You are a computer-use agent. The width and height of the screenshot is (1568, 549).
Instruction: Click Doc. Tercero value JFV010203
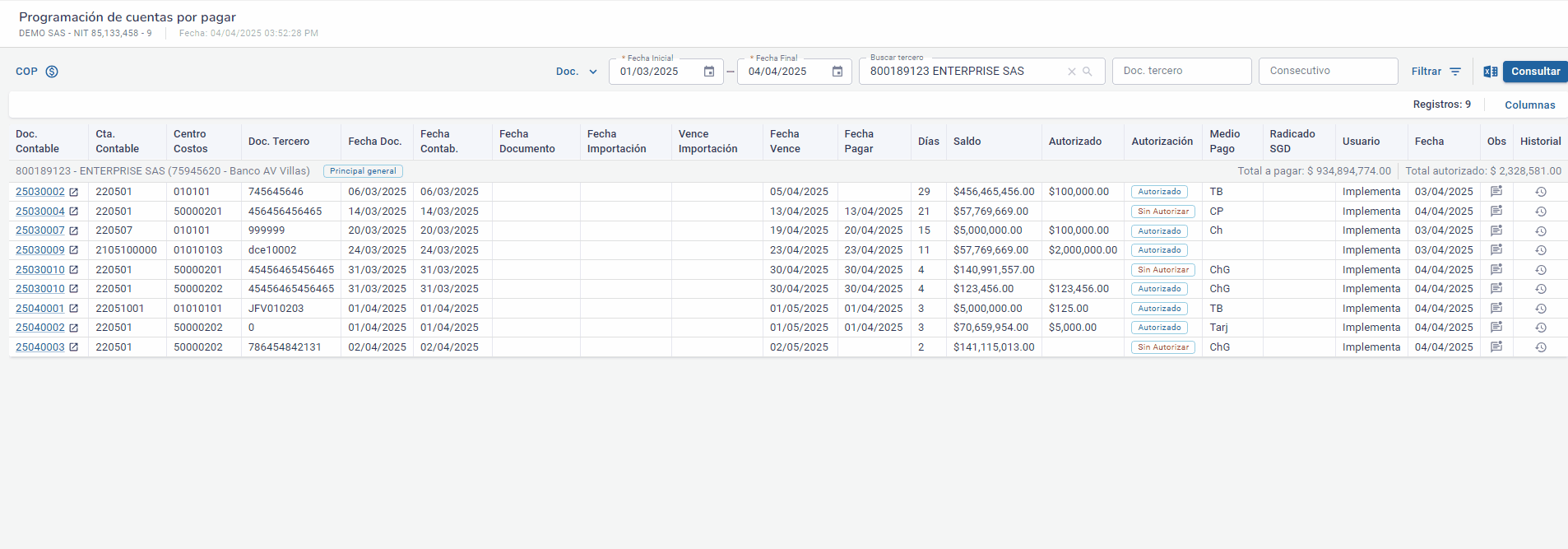pos(276,309)
